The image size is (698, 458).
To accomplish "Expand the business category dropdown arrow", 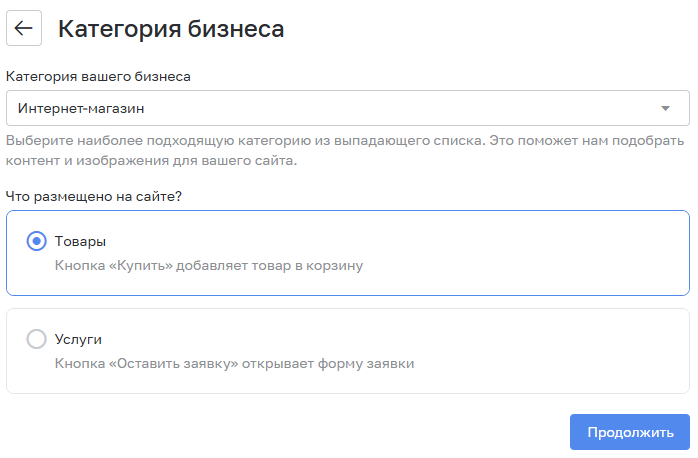I will pos(666,108).
